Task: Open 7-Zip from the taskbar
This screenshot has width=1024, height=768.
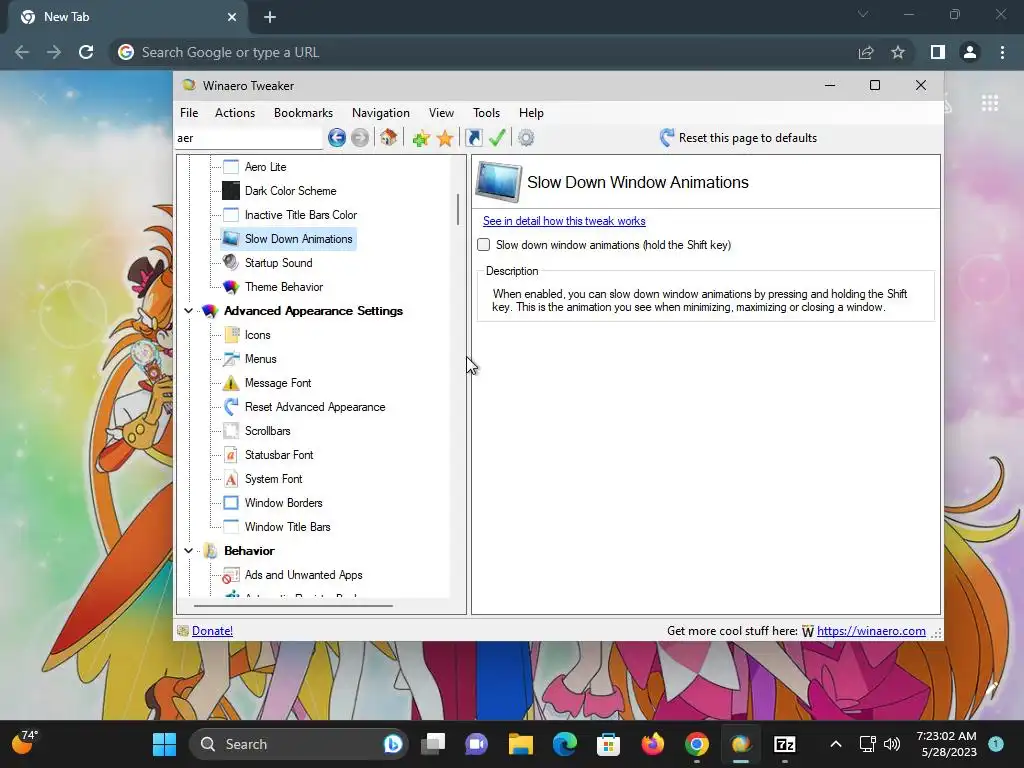Action: tap(784, 744)
